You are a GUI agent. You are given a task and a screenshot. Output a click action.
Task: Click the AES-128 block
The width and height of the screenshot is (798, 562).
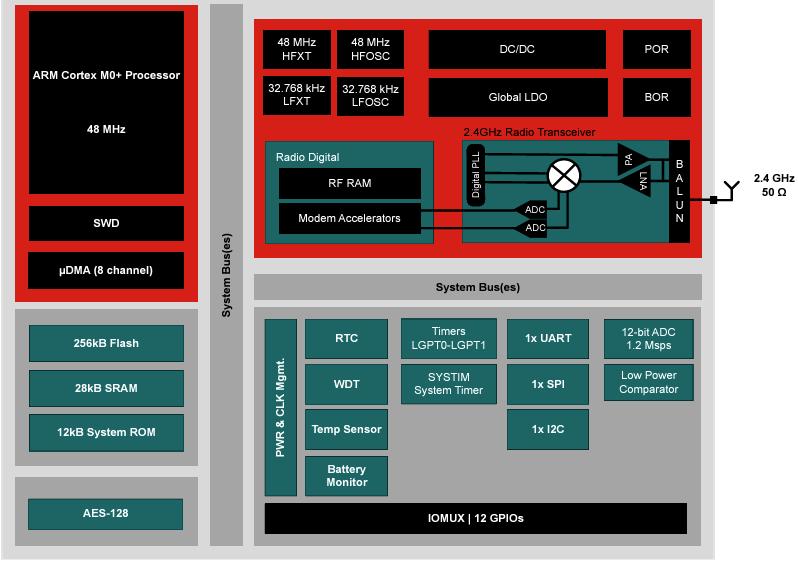pyautogui.click(x=106, y=514)
